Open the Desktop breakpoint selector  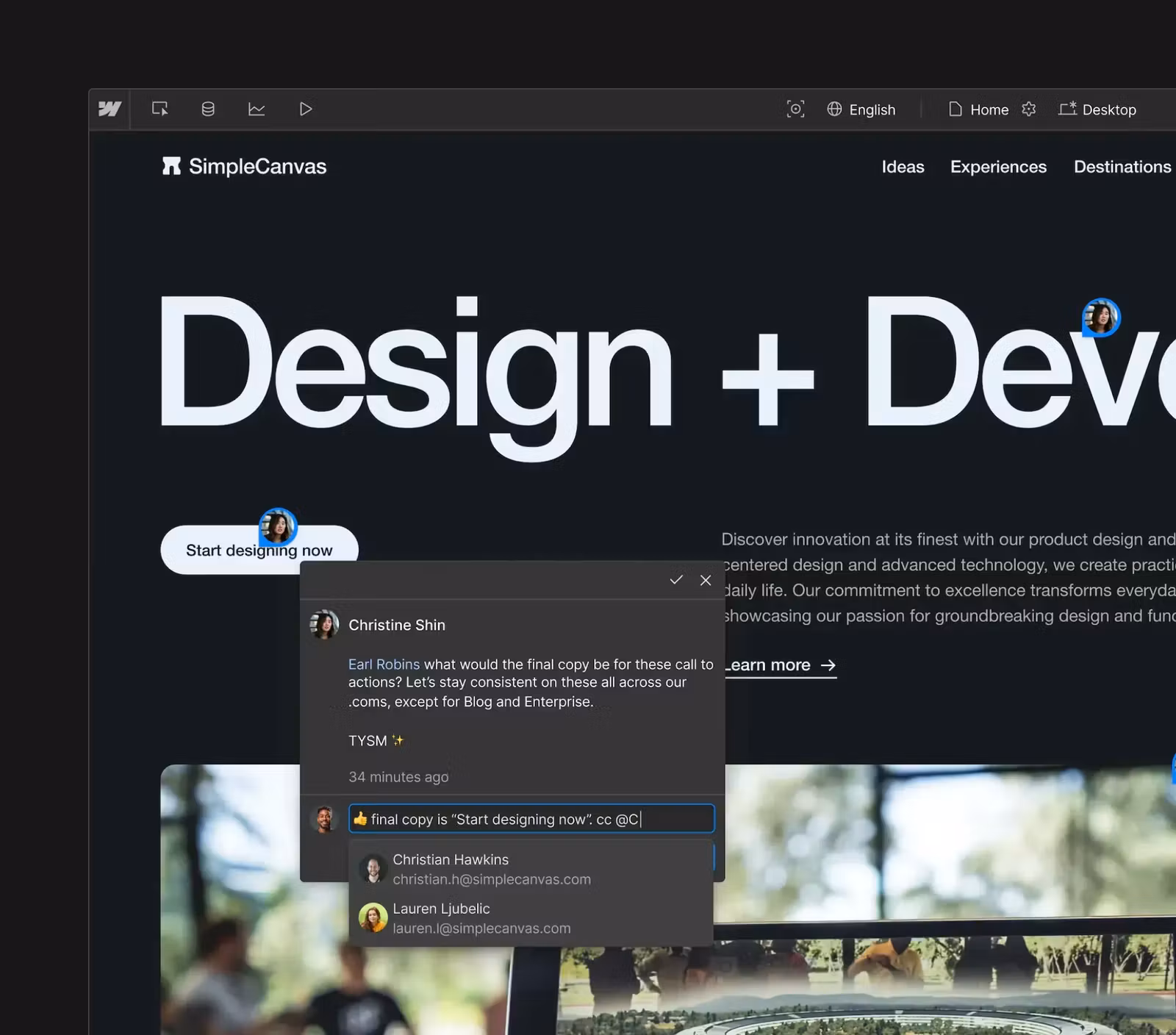coord(1097,110)
